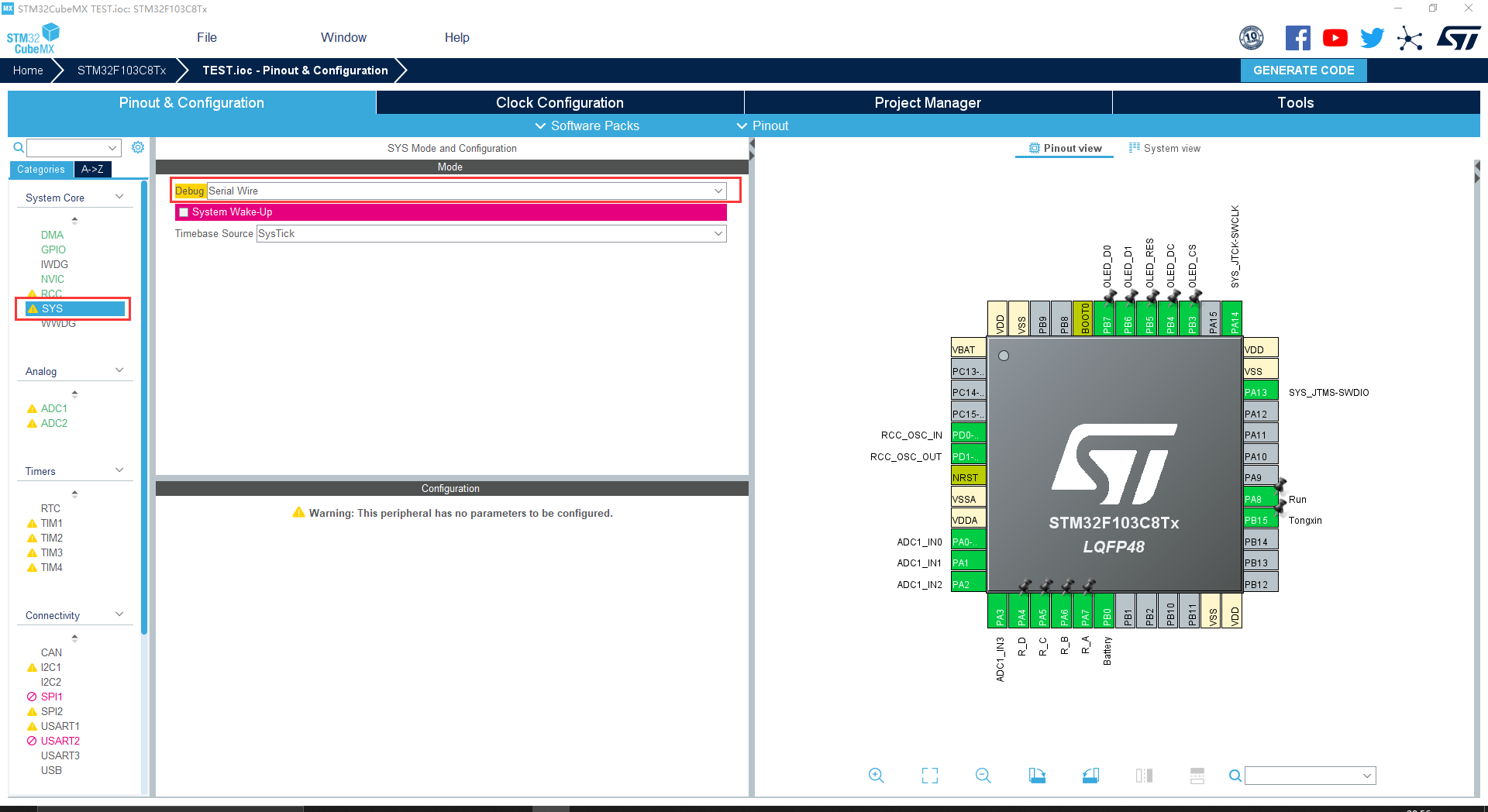Viewport: 1488px width, 812px height.
Task: Click the STM32F103C8Tx breadcrumb
Action: (x=122, y=70)
